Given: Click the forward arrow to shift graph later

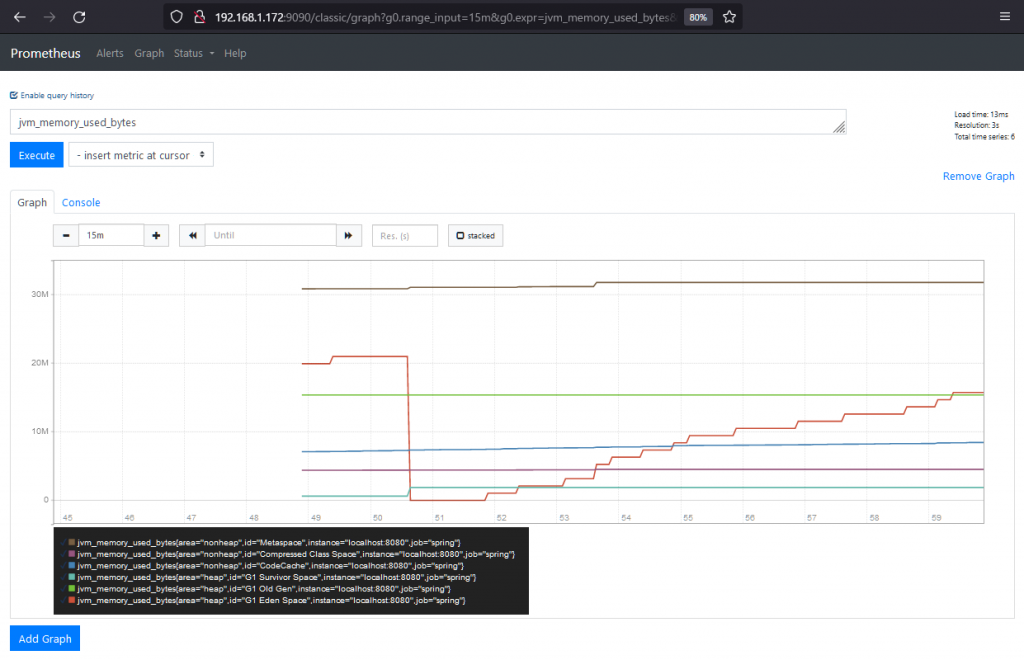Looking at the screenshot, I should coord(348,235).
